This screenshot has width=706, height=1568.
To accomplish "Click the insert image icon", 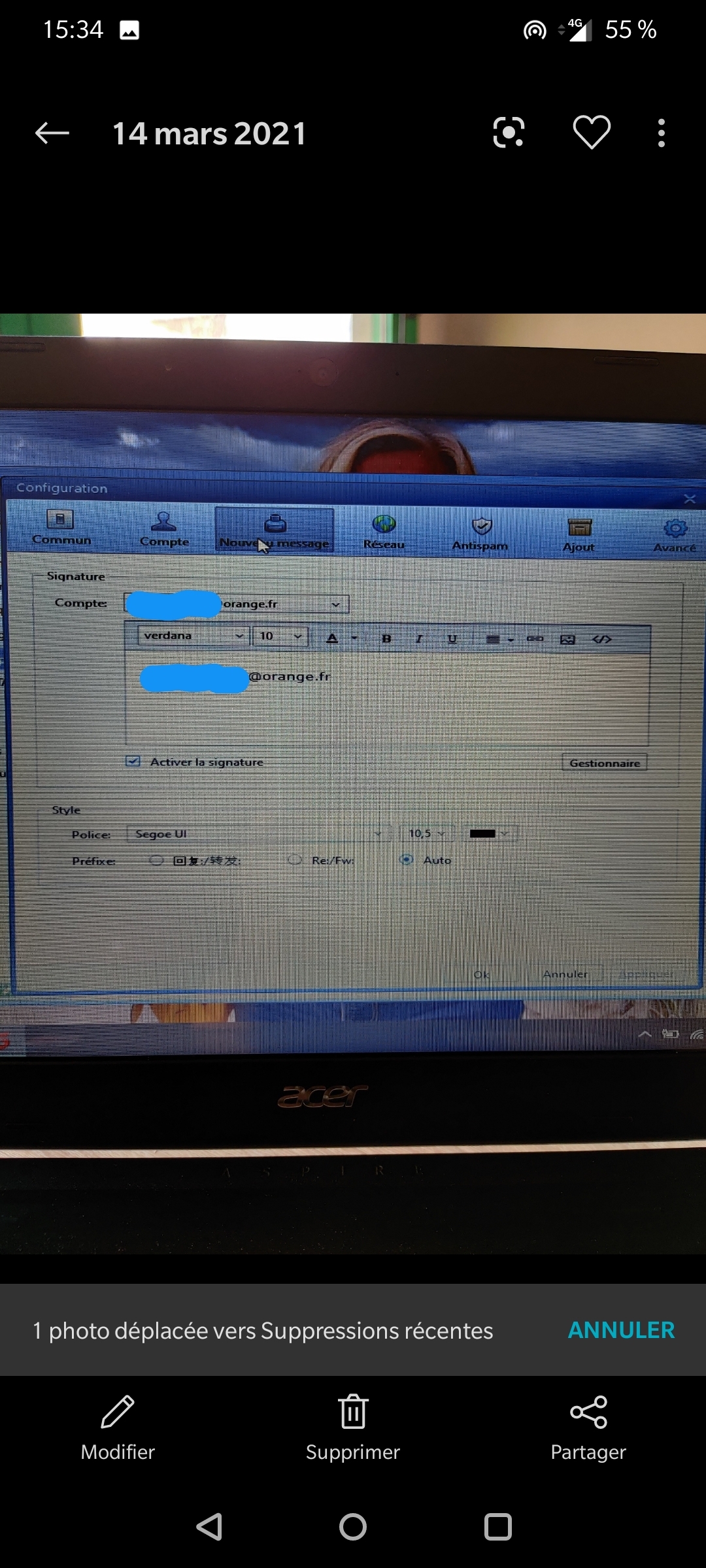I will click(568, 640).
